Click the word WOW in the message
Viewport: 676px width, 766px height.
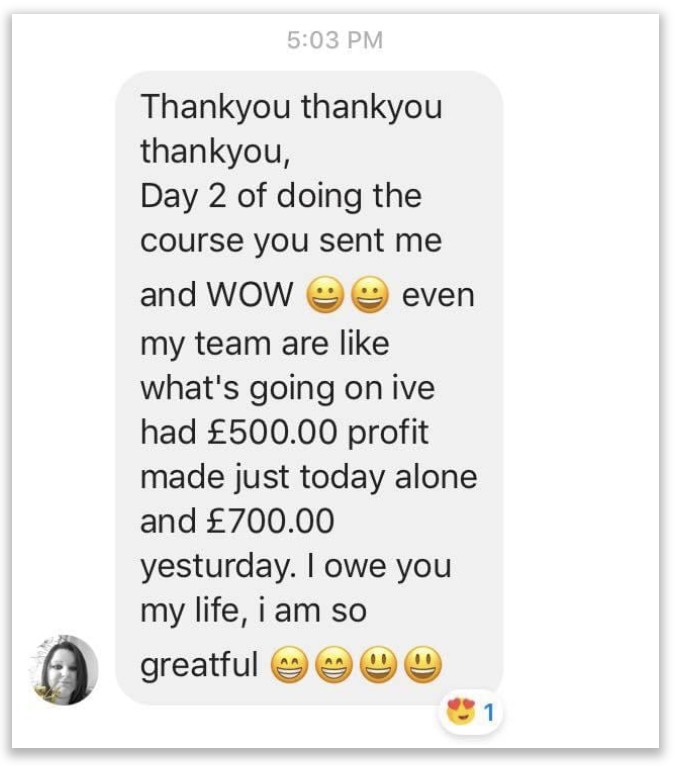point(250,296)
